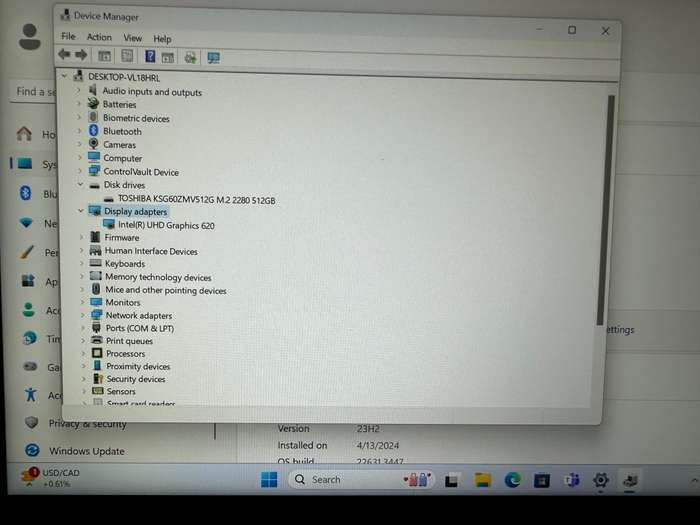Collapse the Disk drives node

pos(80,184)
